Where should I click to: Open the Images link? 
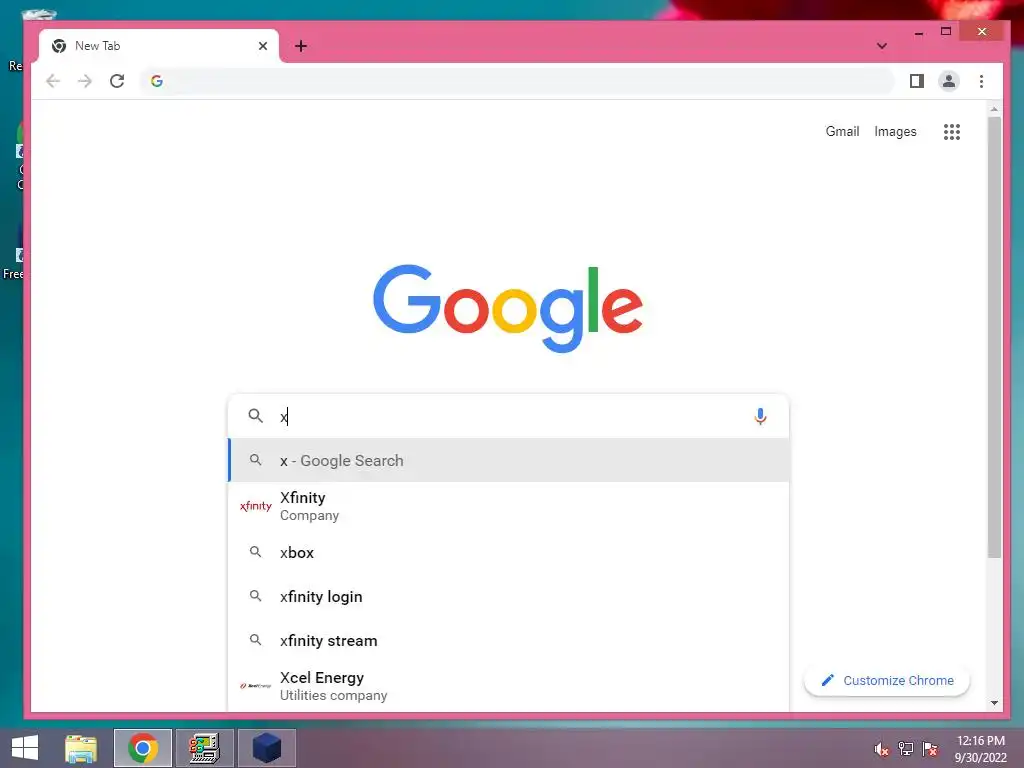coord(895,132)
